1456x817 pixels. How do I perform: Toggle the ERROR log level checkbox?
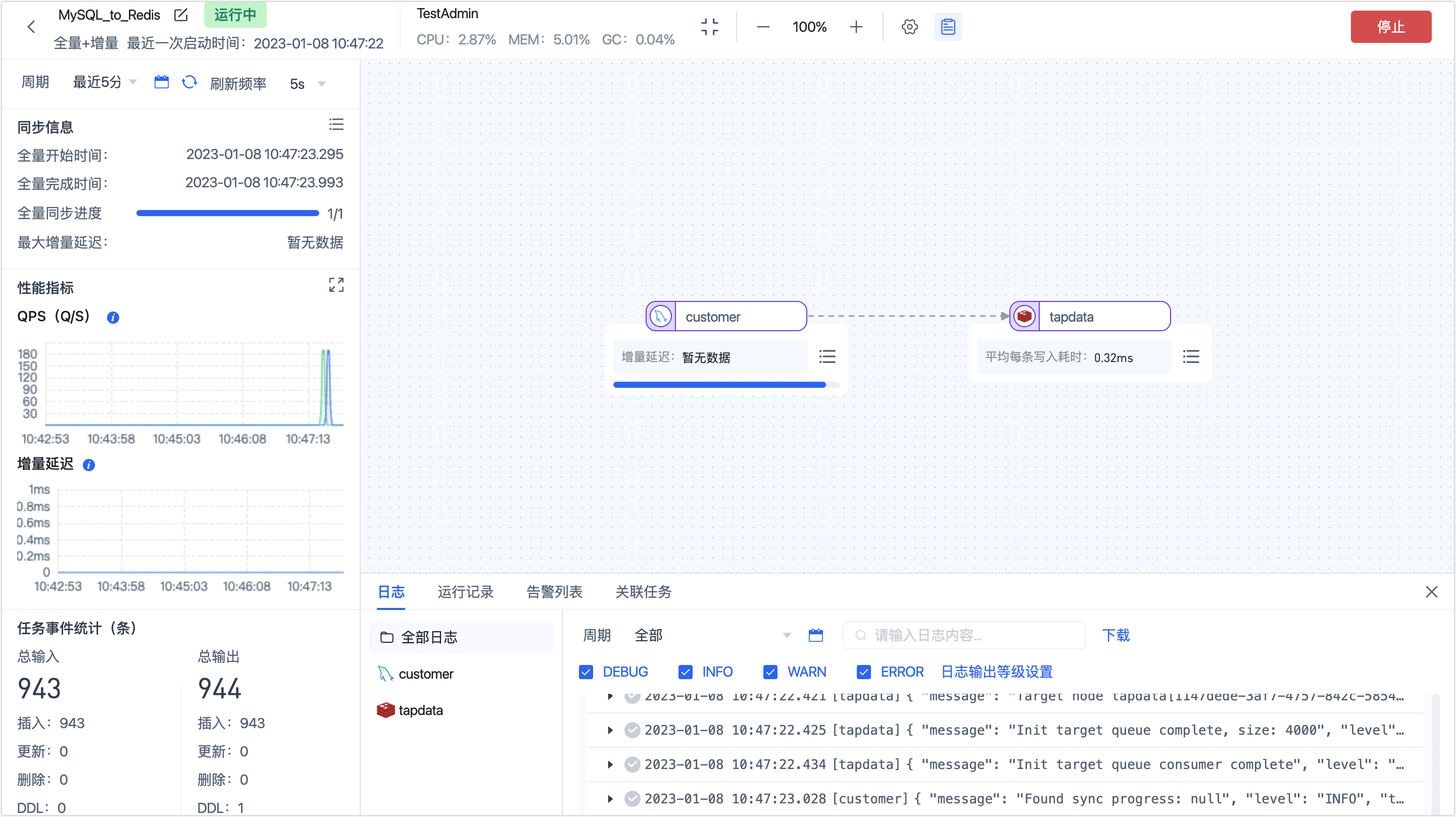(x=863, y=672)
